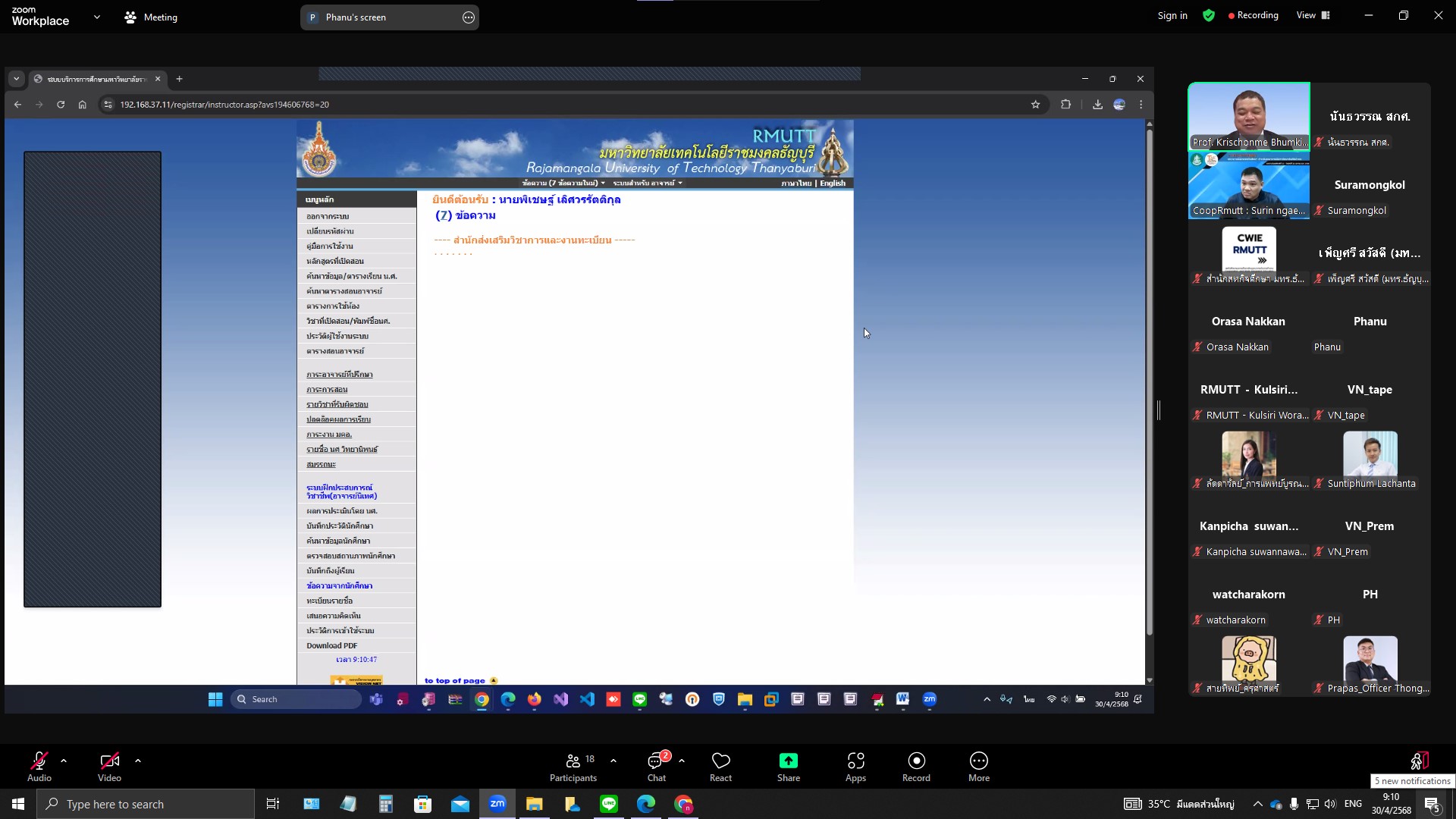1456x819 pixels.
Task: Click ข้อความจากนักศึกษา blue link
Action: [339, 585]
